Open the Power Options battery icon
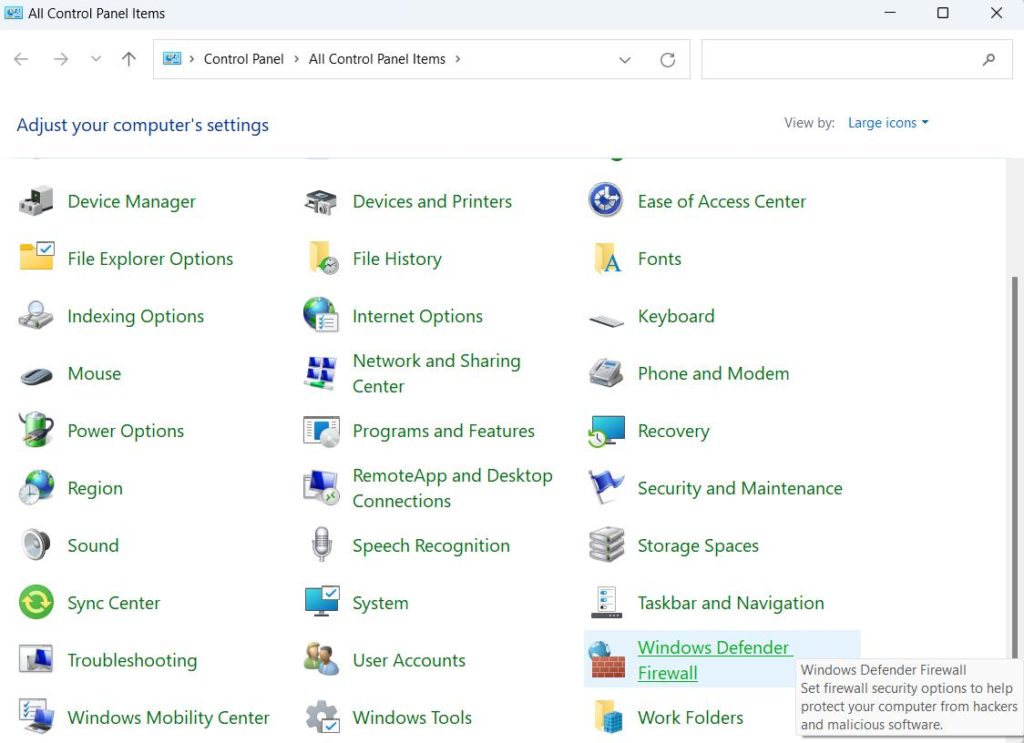The image size is (1024, 743). pyautogui.click(x=36, y=430)
